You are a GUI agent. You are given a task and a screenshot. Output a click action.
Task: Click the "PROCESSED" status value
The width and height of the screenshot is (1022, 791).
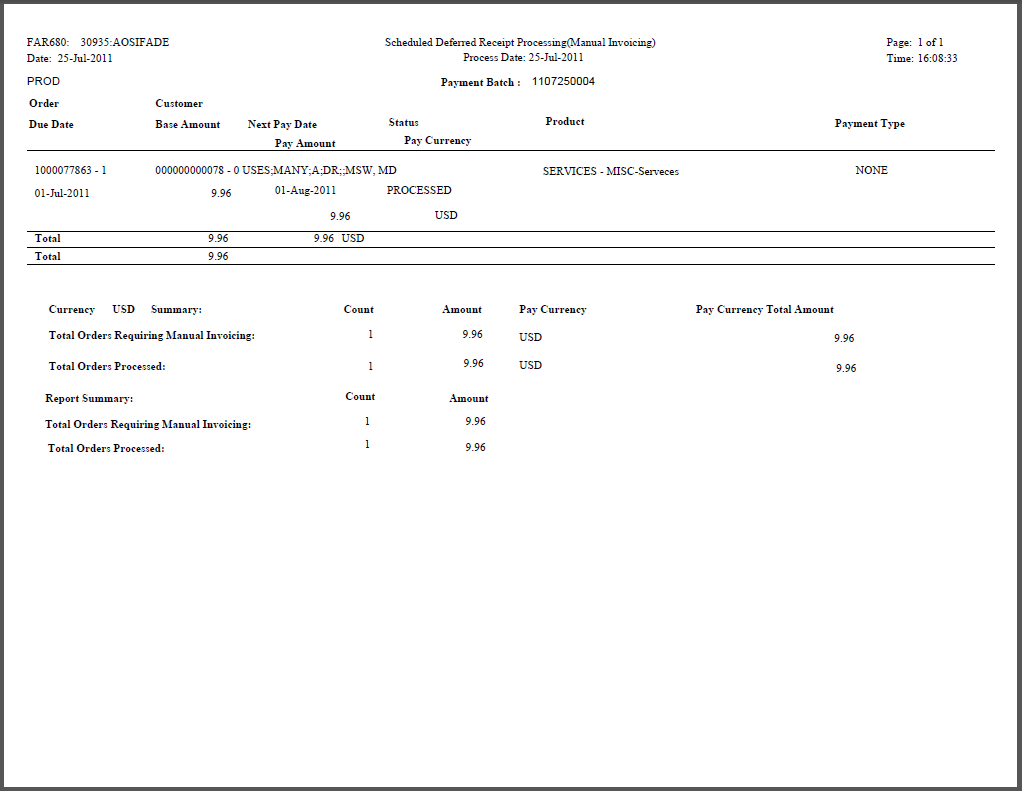click(419, 190)
